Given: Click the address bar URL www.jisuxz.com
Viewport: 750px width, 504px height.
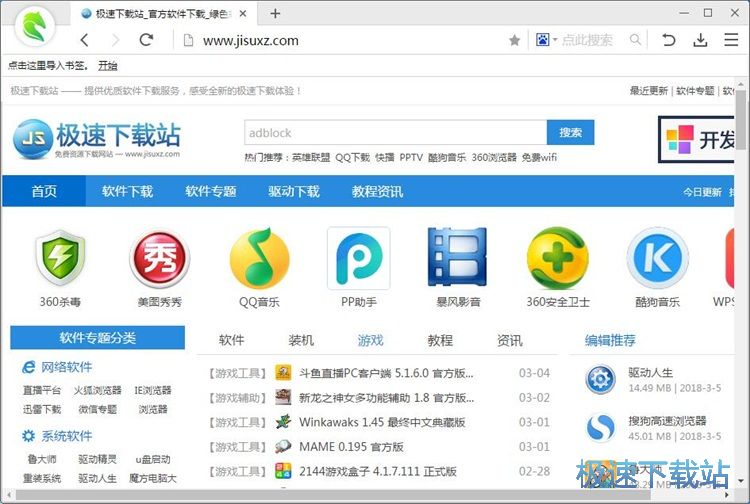Looking at the screenshot, I should 251,41.
